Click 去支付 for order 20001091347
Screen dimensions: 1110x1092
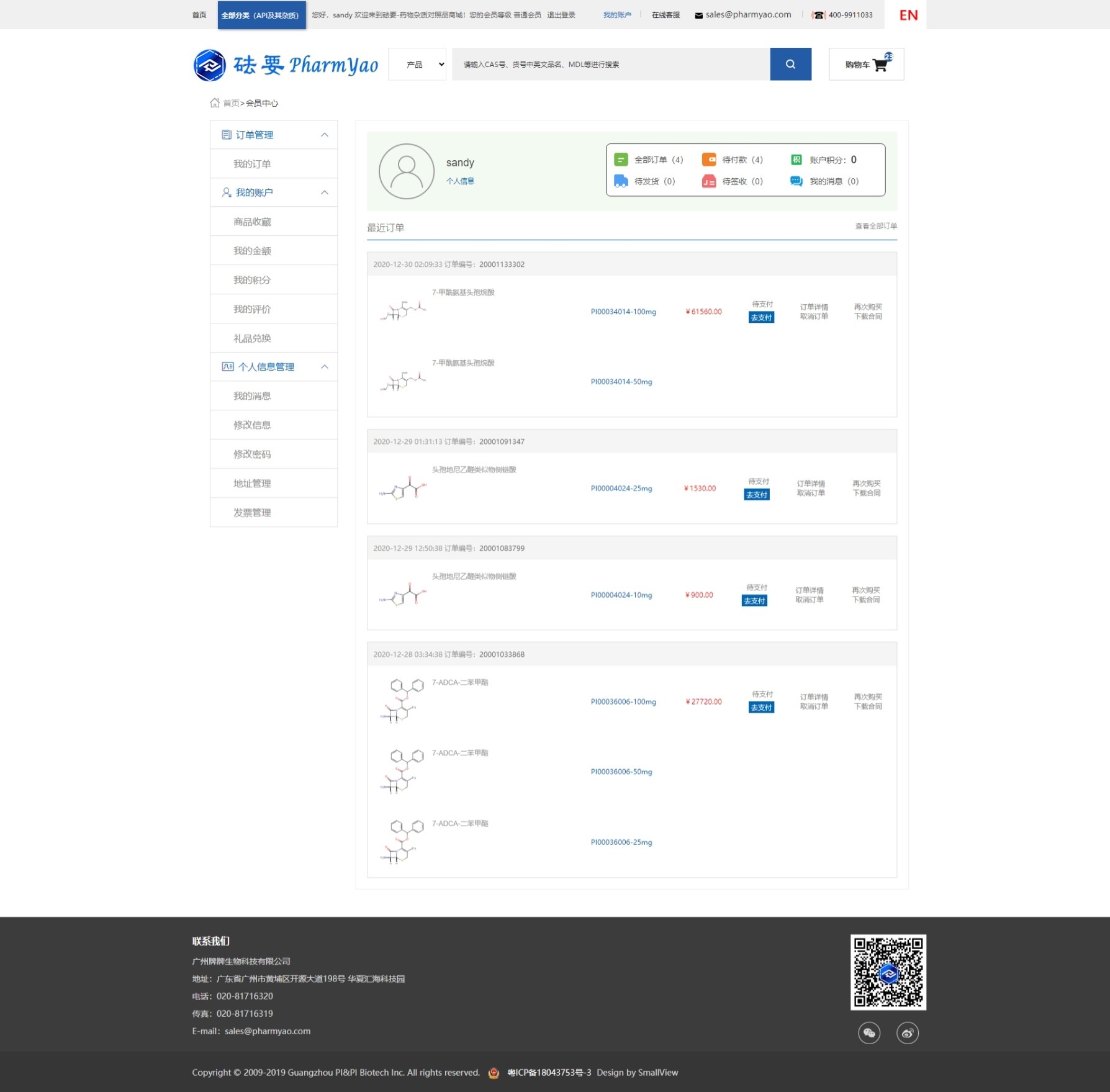[757, 494]
